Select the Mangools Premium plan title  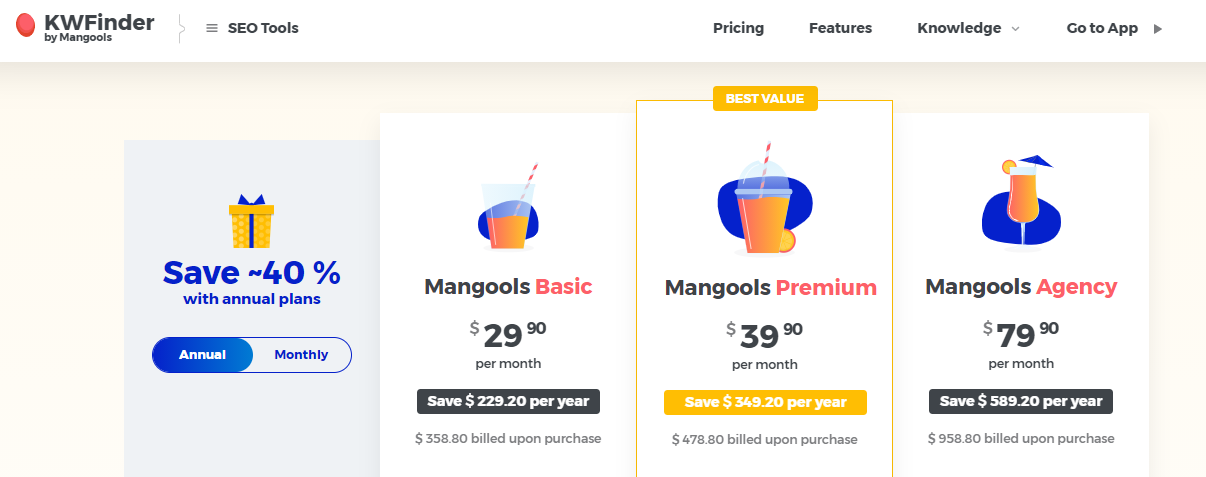pyautogui.click(x=770, y=288)
